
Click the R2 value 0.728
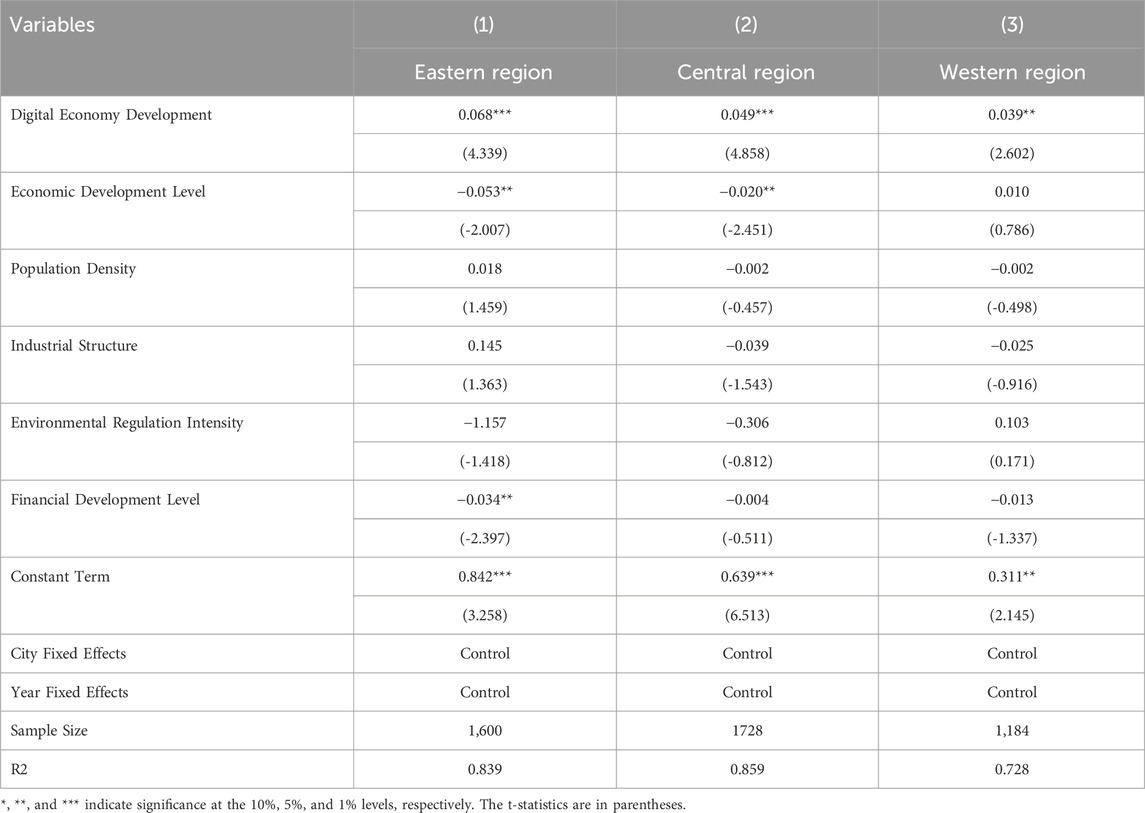pyautogui.click(x=1011, y=769)
